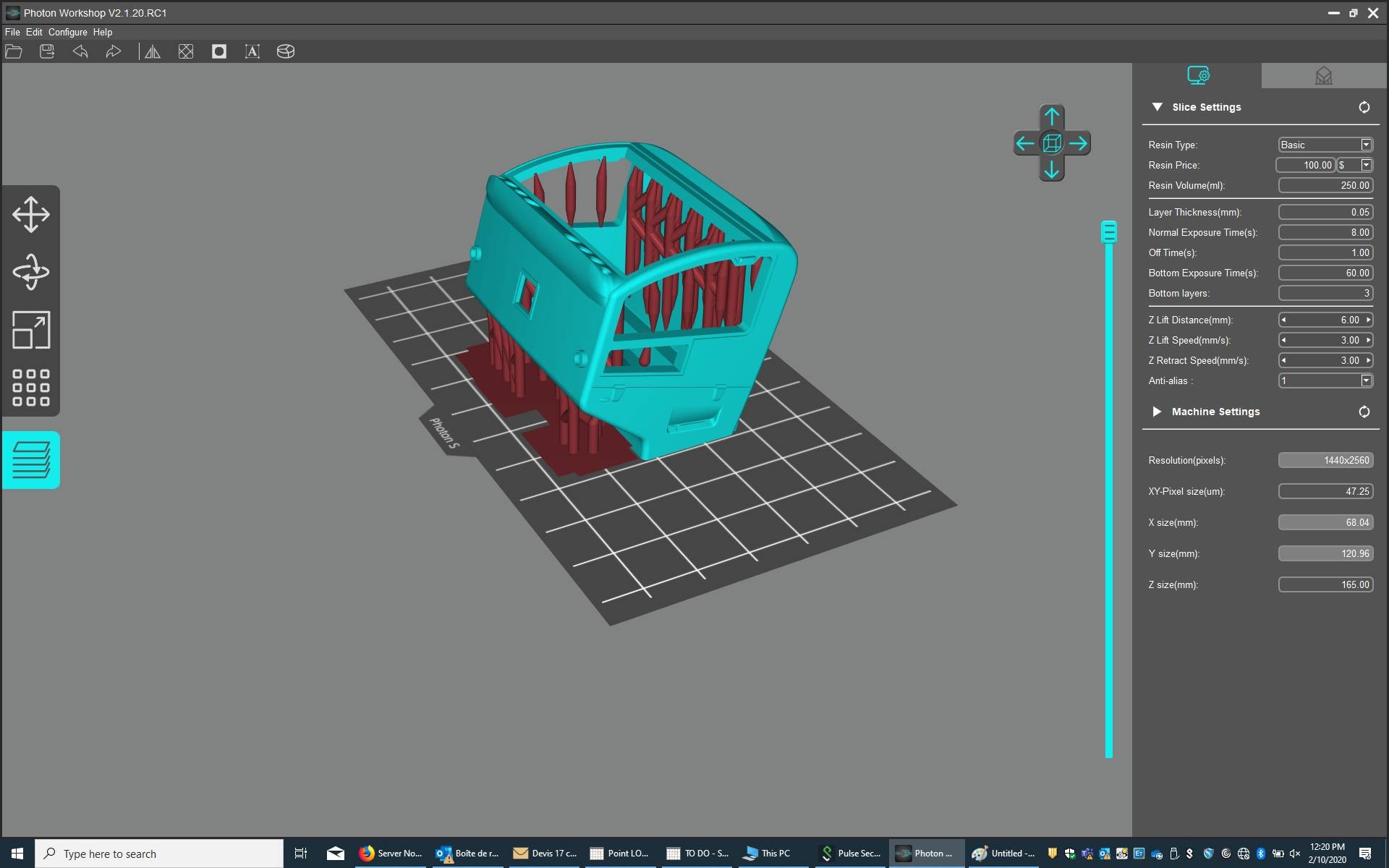Screen dimensions: 1389x868
Task: Select the hollow tool icon
Action: point(219,51)
